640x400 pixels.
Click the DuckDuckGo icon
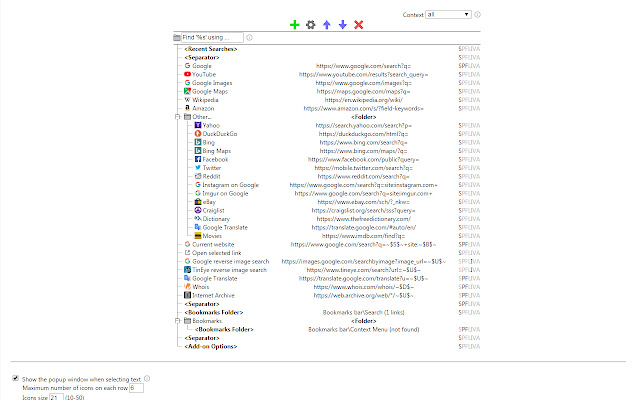point(198,134)
